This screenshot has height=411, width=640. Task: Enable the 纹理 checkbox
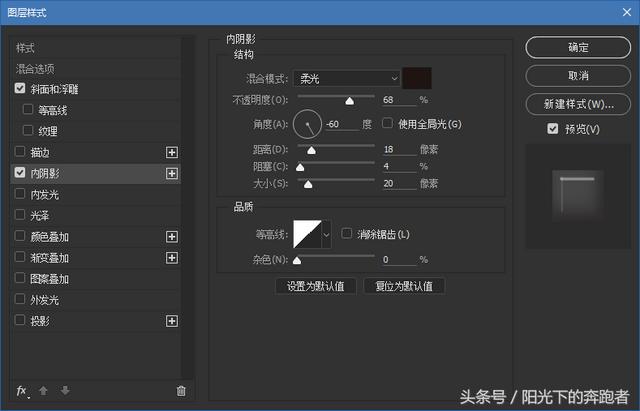coord(28,130)
